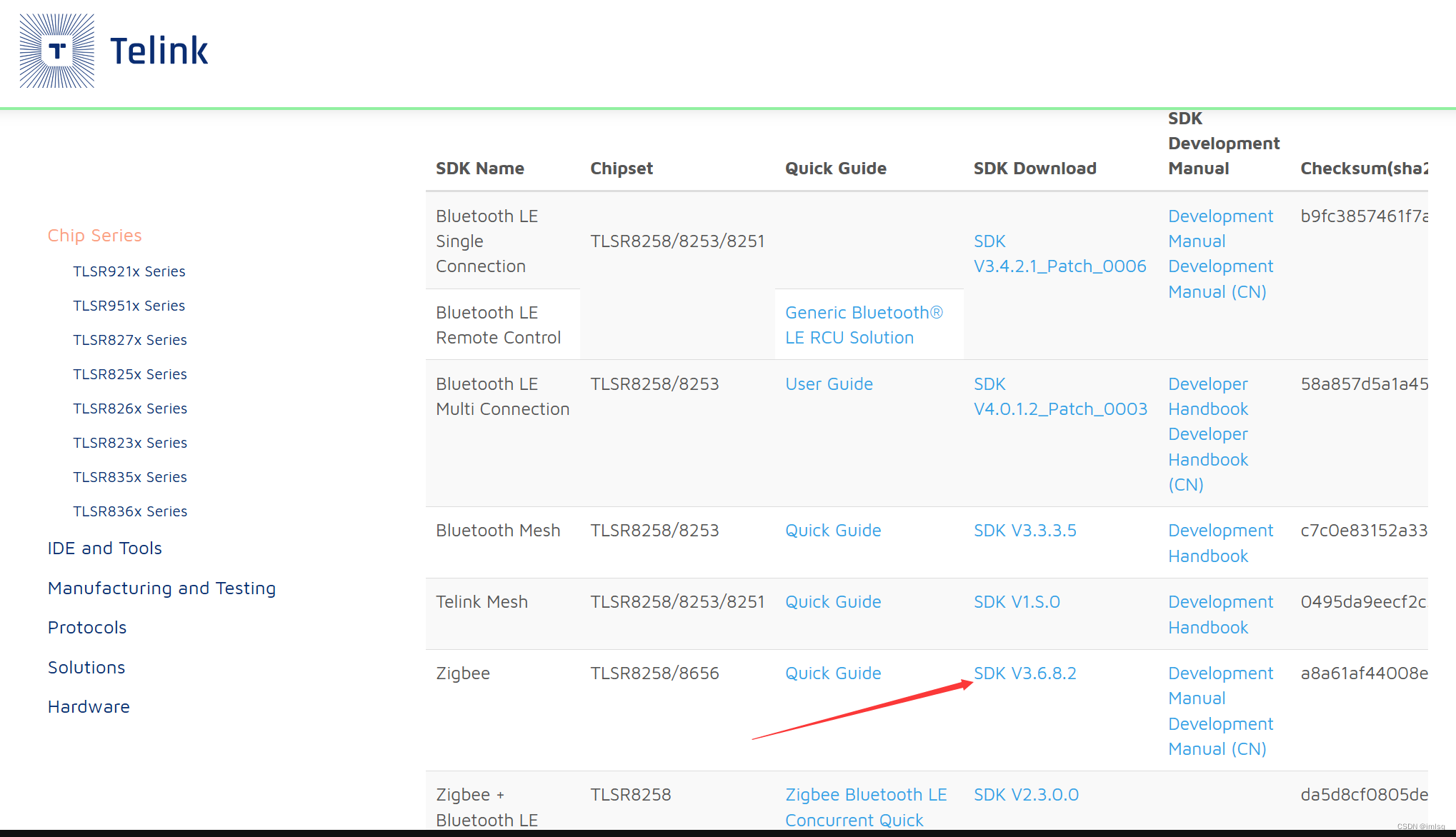
Task: Download Zigbee SDK V3.6.8.2
Action: coord(1024,673)
